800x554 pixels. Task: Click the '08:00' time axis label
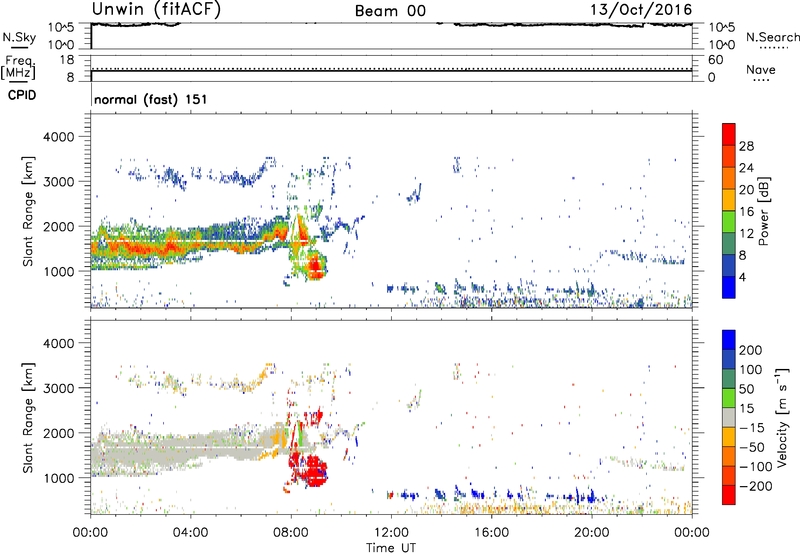(291, 533)
